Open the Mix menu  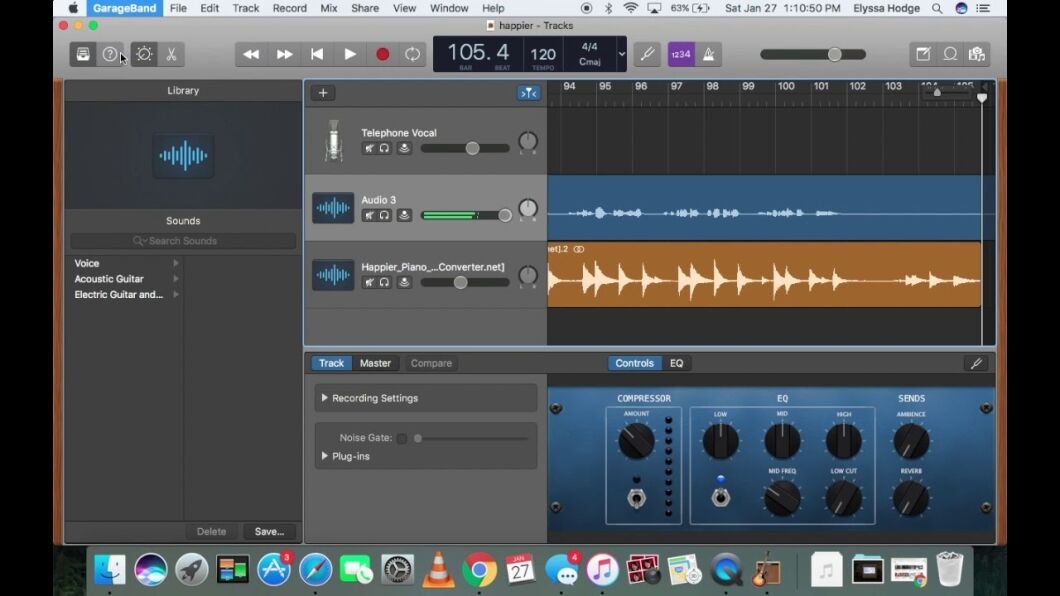coord(327,8)
